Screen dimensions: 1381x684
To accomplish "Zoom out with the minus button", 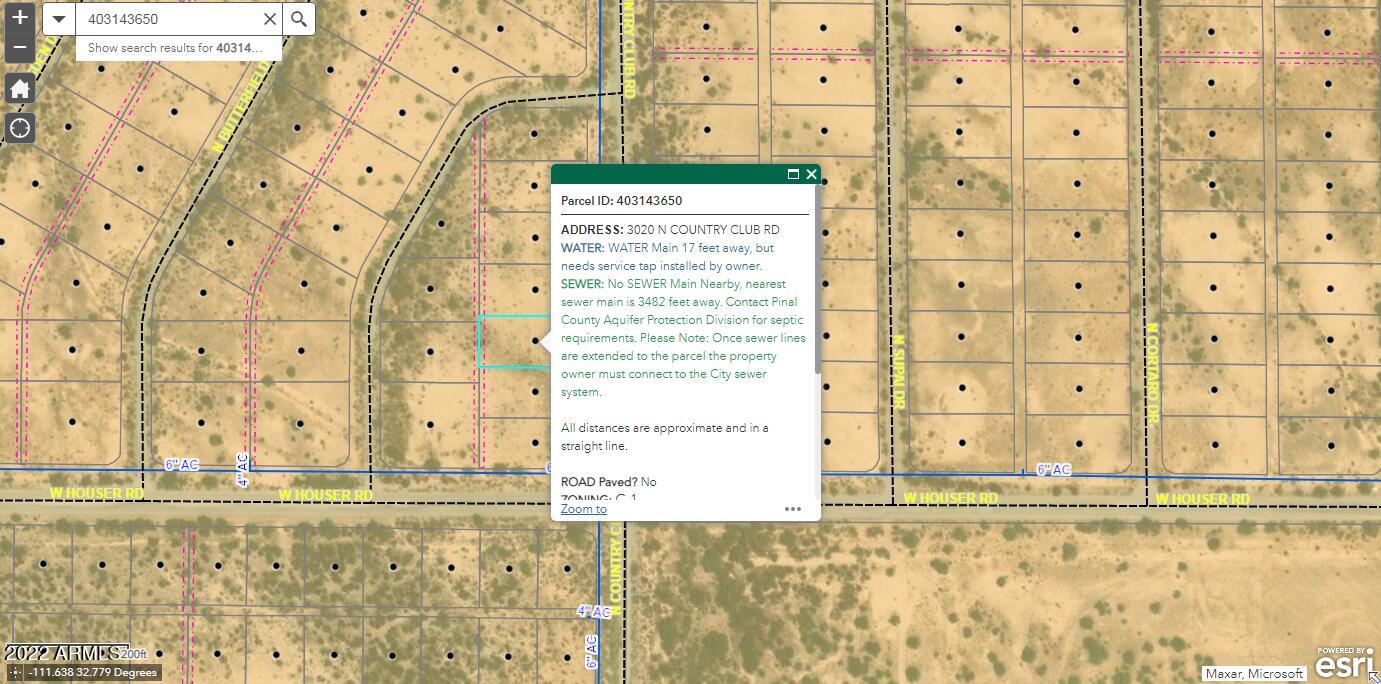I will pyautogui.click(x=19, y=47).
